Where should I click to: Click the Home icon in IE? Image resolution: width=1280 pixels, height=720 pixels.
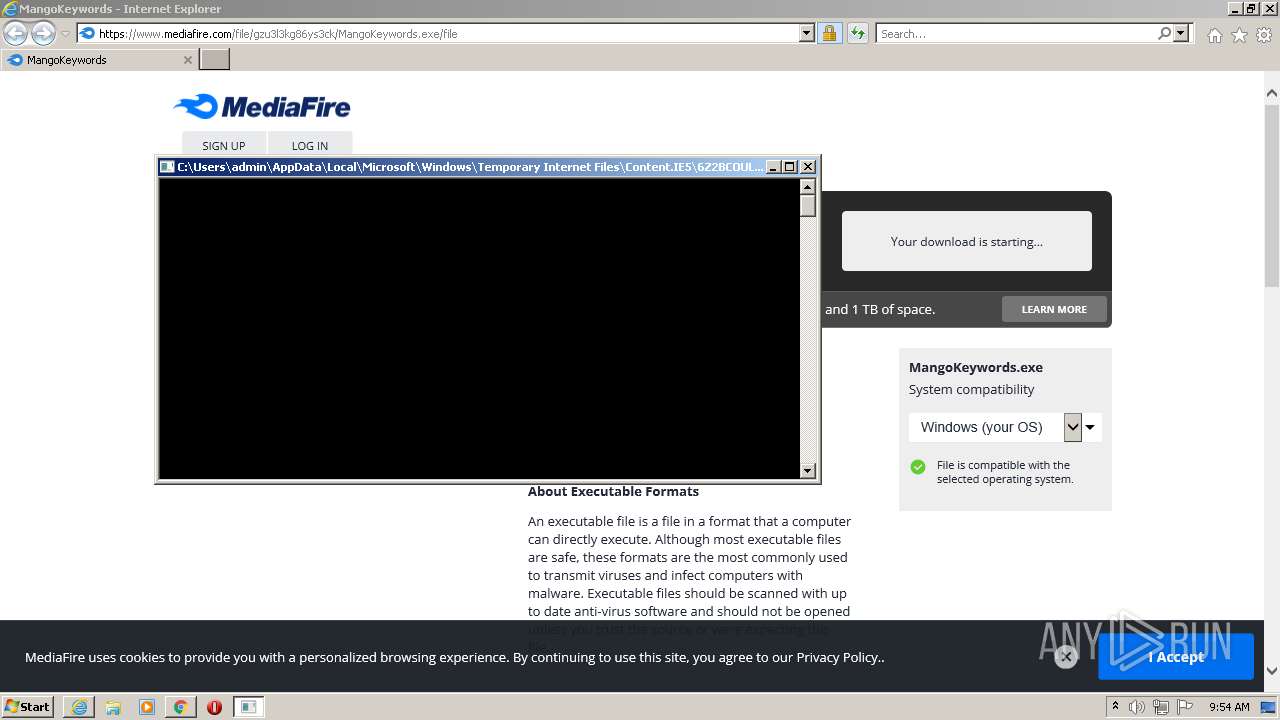click(x=1214, y=35)
